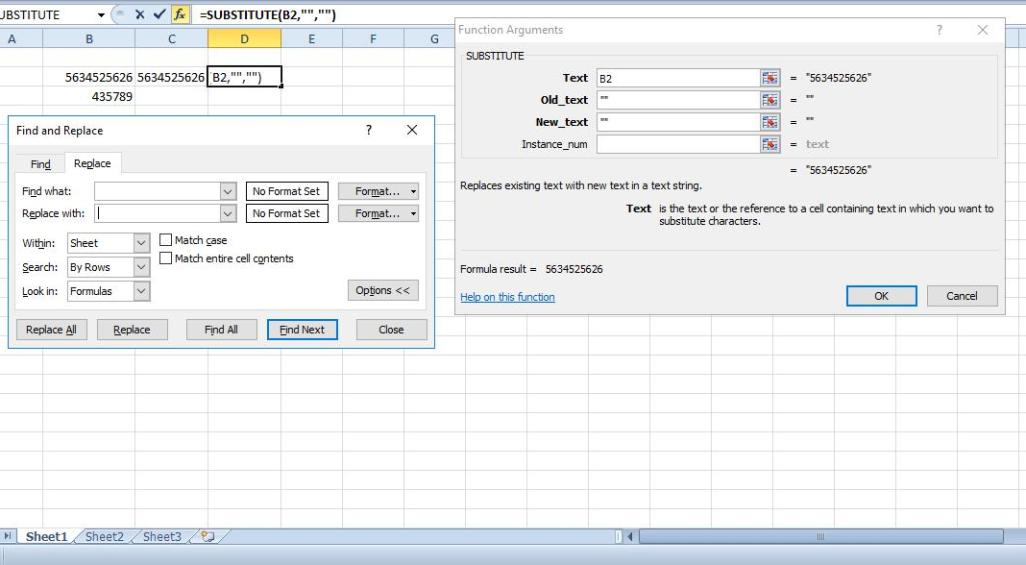Click the New_text range selector icon
Screen dimensions: 1026x565
(770, 122)
